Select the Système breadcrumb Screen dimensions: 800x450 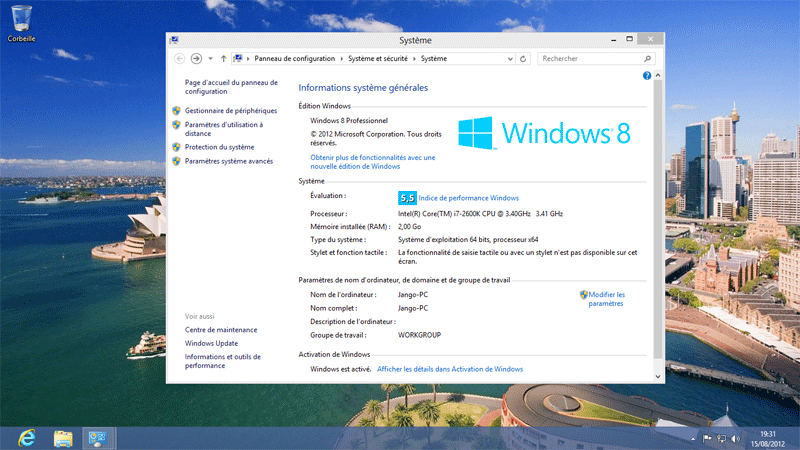tap(434, 59)
